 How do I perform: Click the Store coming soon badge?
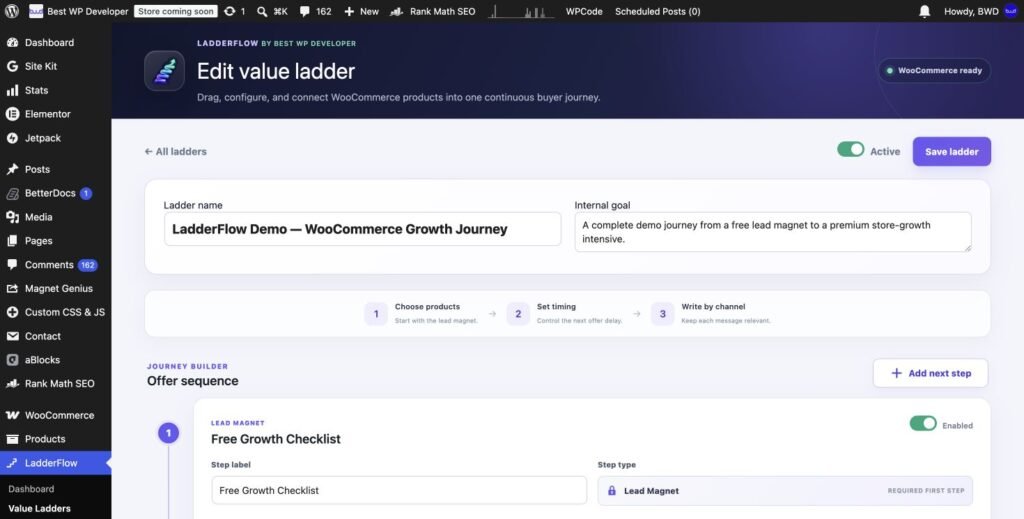pyautogui.click(x=176, y=11)
